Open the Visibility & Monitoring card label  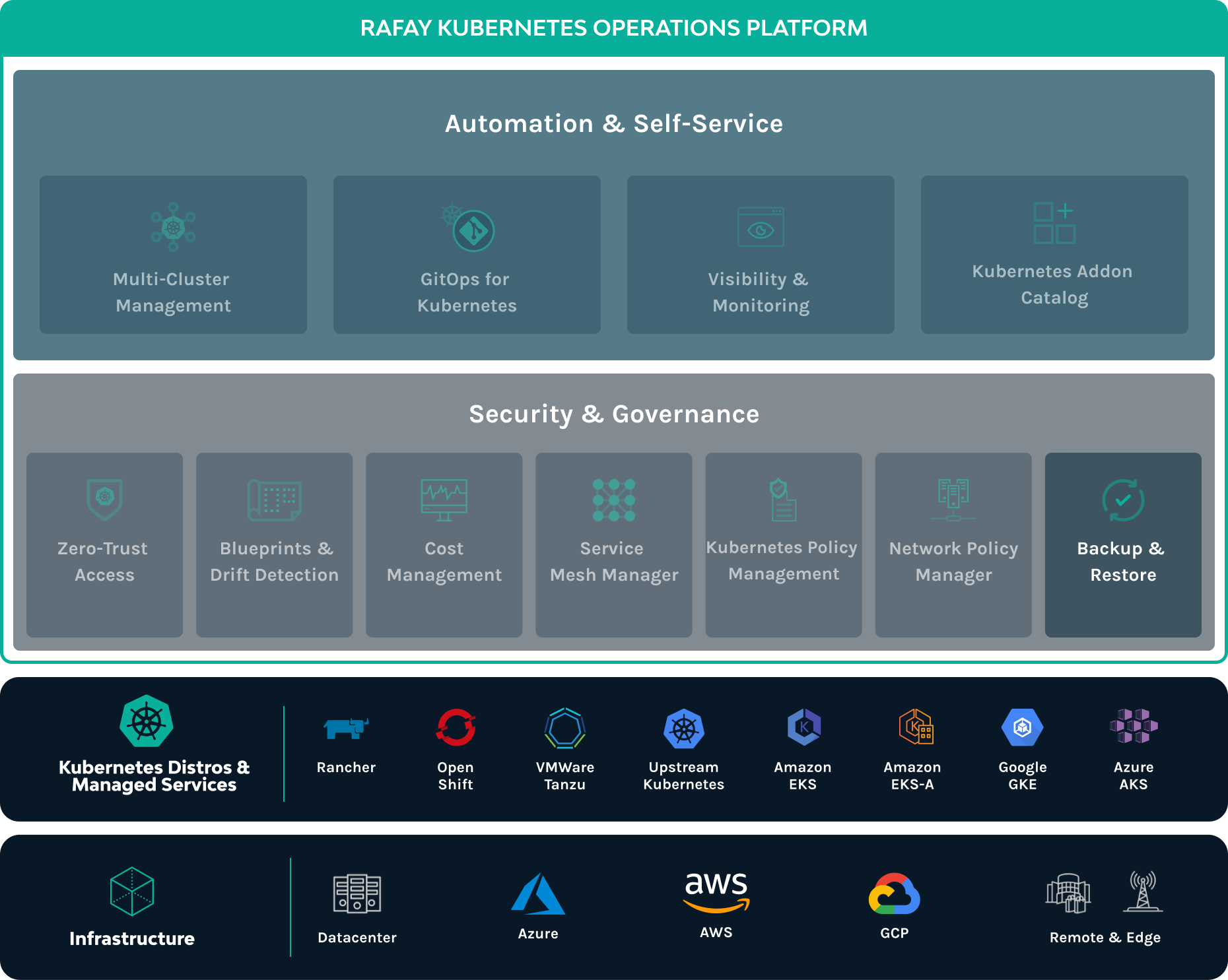[761, 292]
